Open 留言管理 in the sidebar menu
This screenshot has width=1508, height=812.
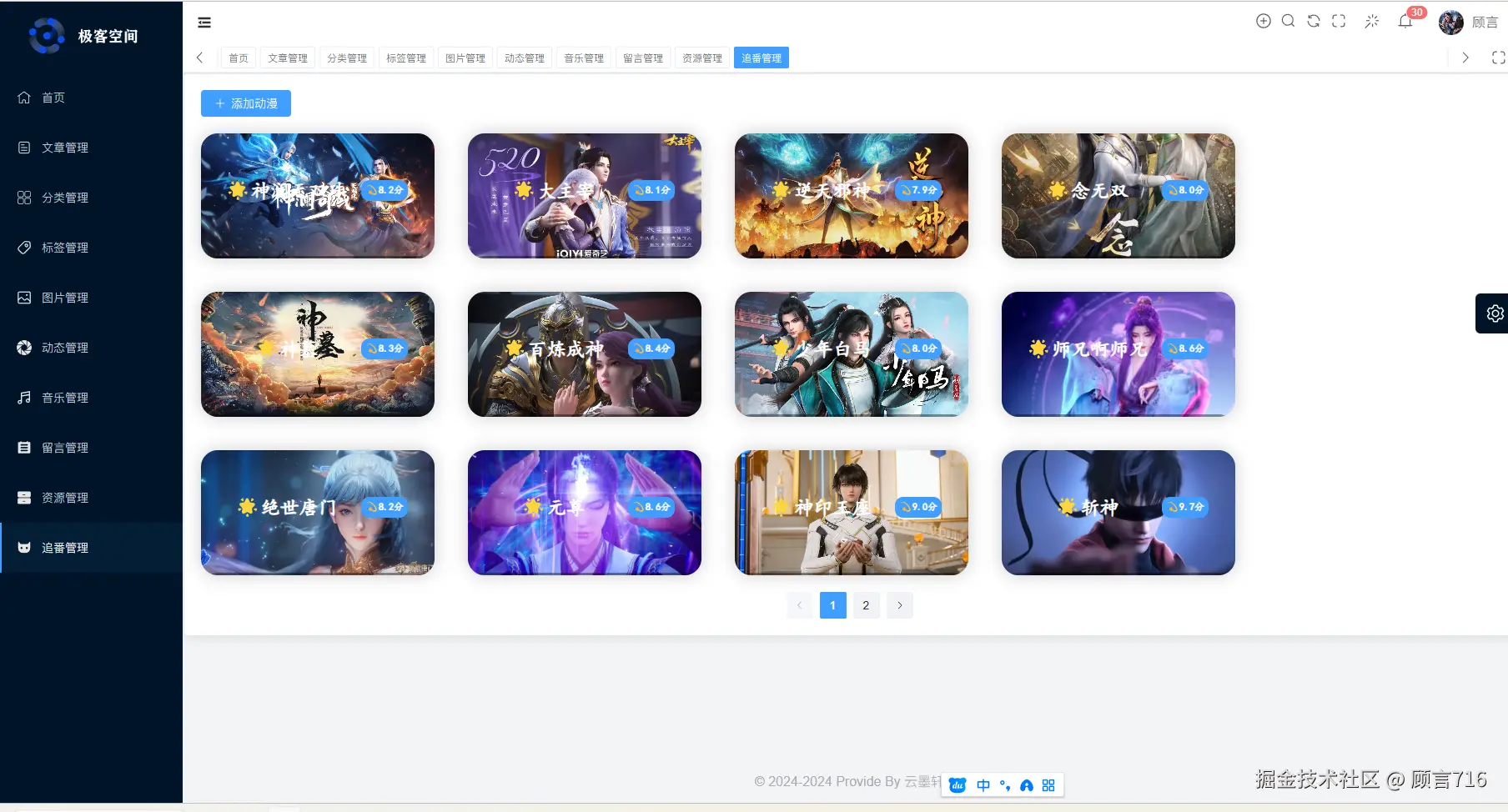91,448
